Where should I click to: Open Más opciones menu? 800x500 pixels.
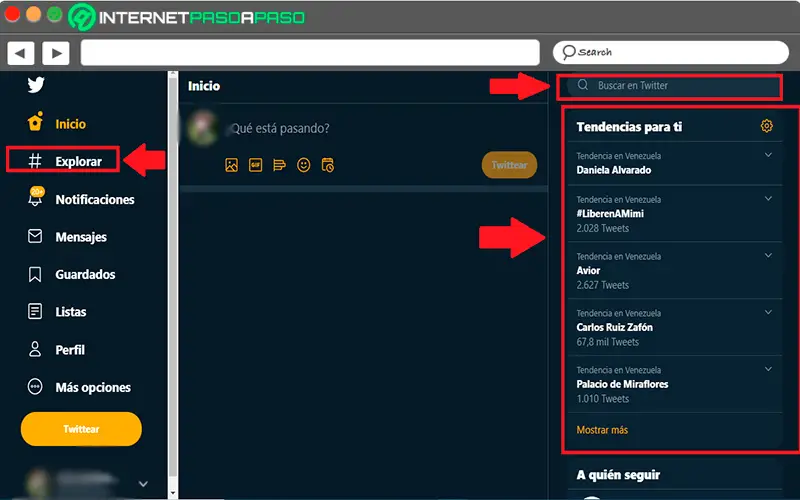(x=93, y=388)
